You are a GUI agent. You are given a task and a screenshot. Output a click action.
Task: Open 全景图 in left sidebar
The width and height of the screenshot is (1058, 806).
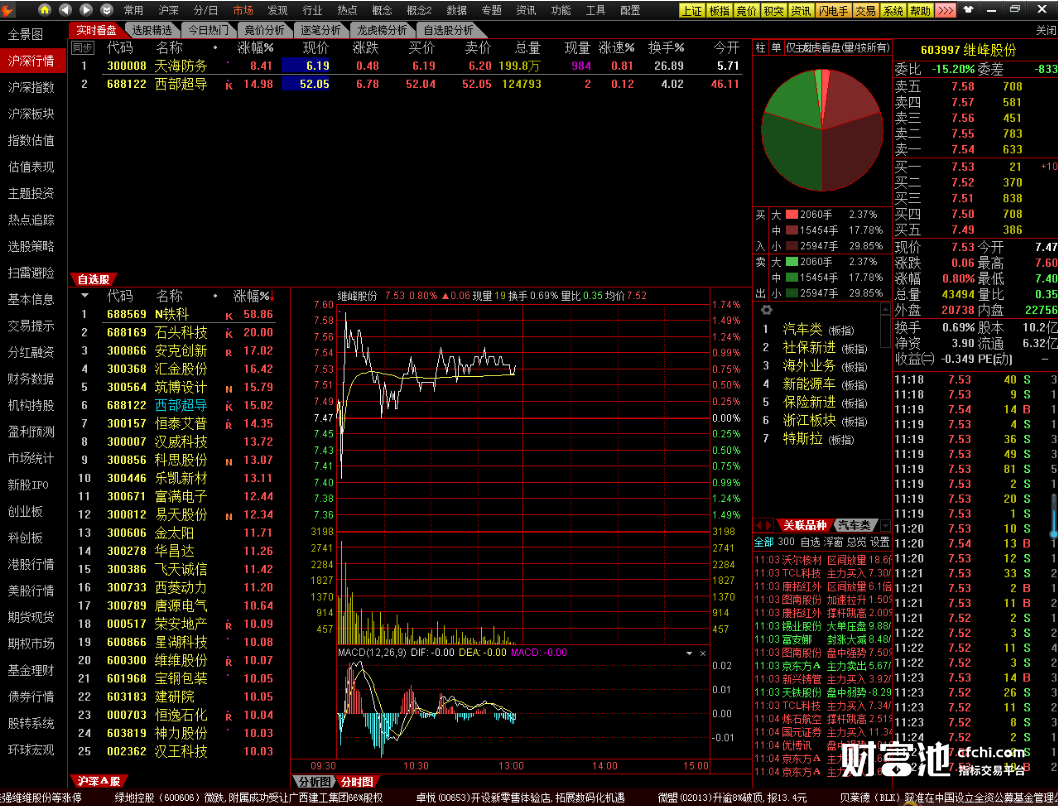26,34
